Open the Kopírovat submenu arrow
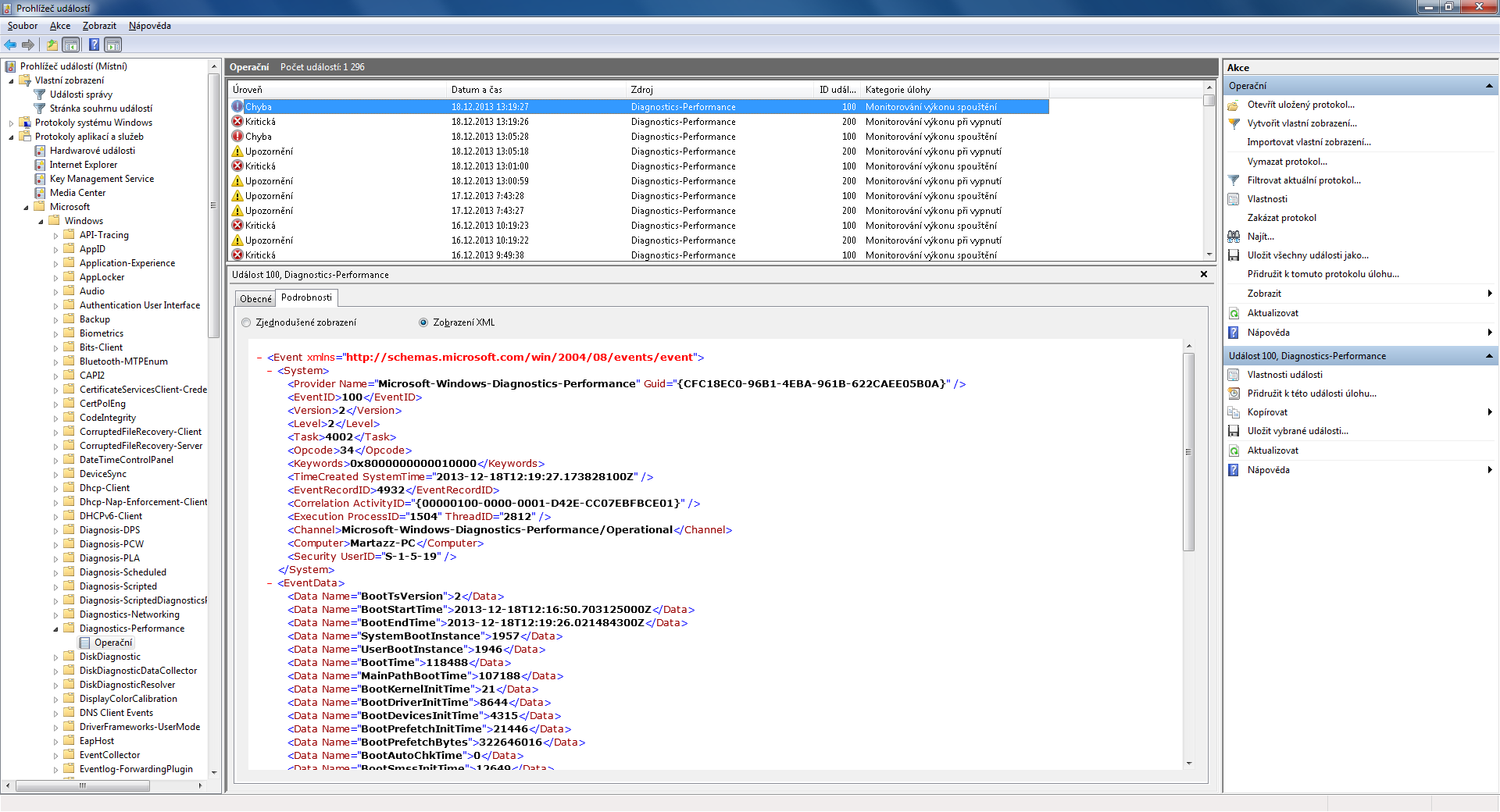The height and width of the screenshot is (812, 1500). [1490, 412]
